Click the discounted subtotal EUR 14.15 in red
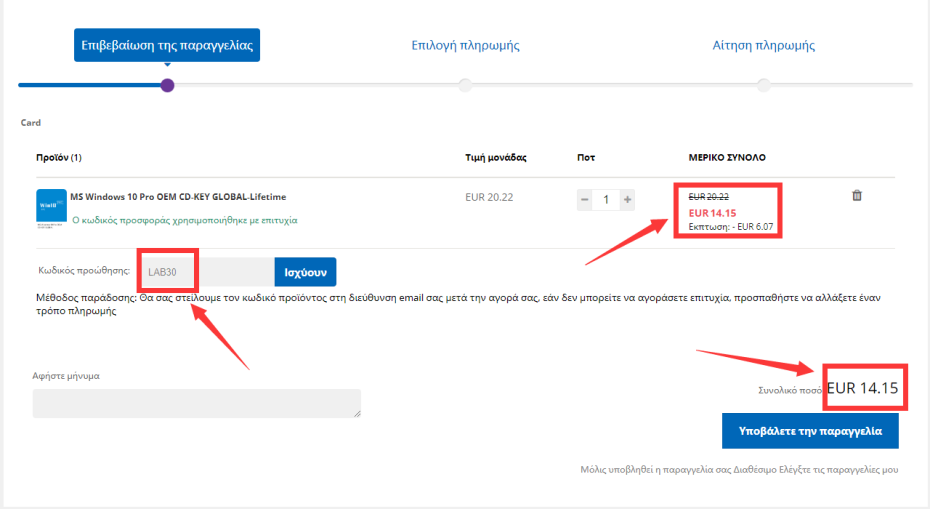Image resolution: width=930 pixels, height=509 pixels. pos(712,213)
